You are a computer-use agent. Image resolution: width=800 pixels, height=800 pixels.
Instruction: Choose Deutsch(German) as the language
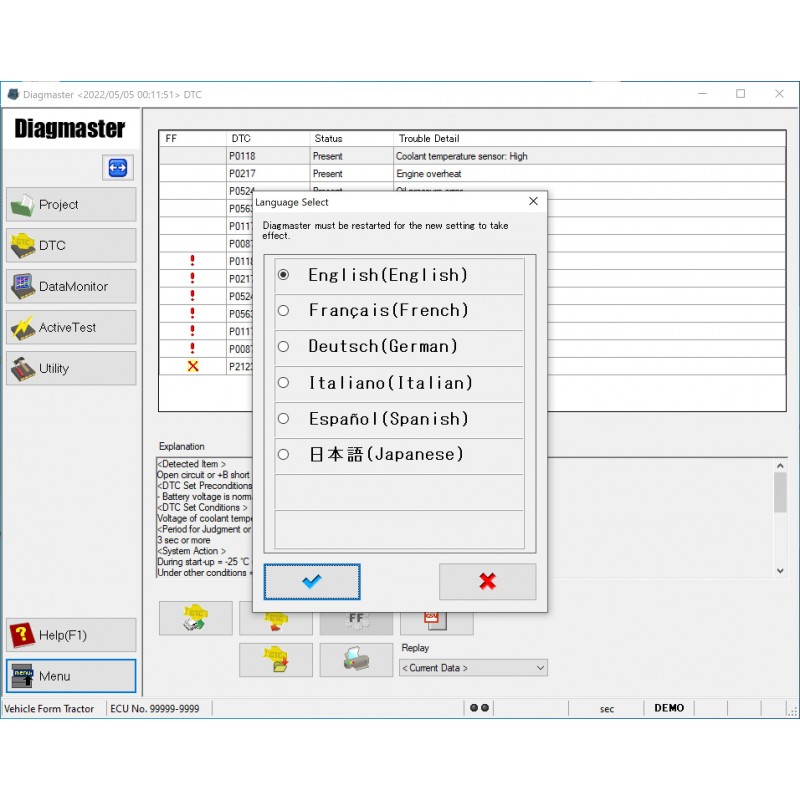coord(283,346)
